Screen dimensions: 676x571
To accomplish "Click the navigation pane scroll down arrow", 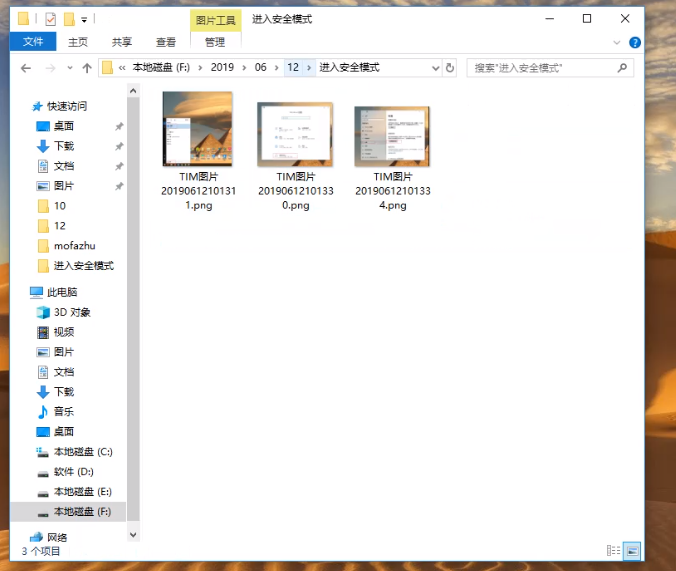I will point(133,535).
